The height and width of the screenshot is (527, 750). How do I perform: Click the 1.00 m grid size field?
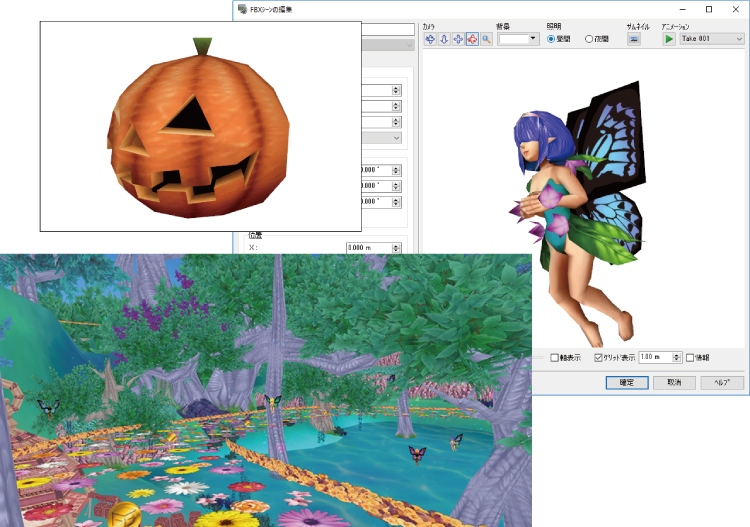pyautogui.click(x=656, y=357)
